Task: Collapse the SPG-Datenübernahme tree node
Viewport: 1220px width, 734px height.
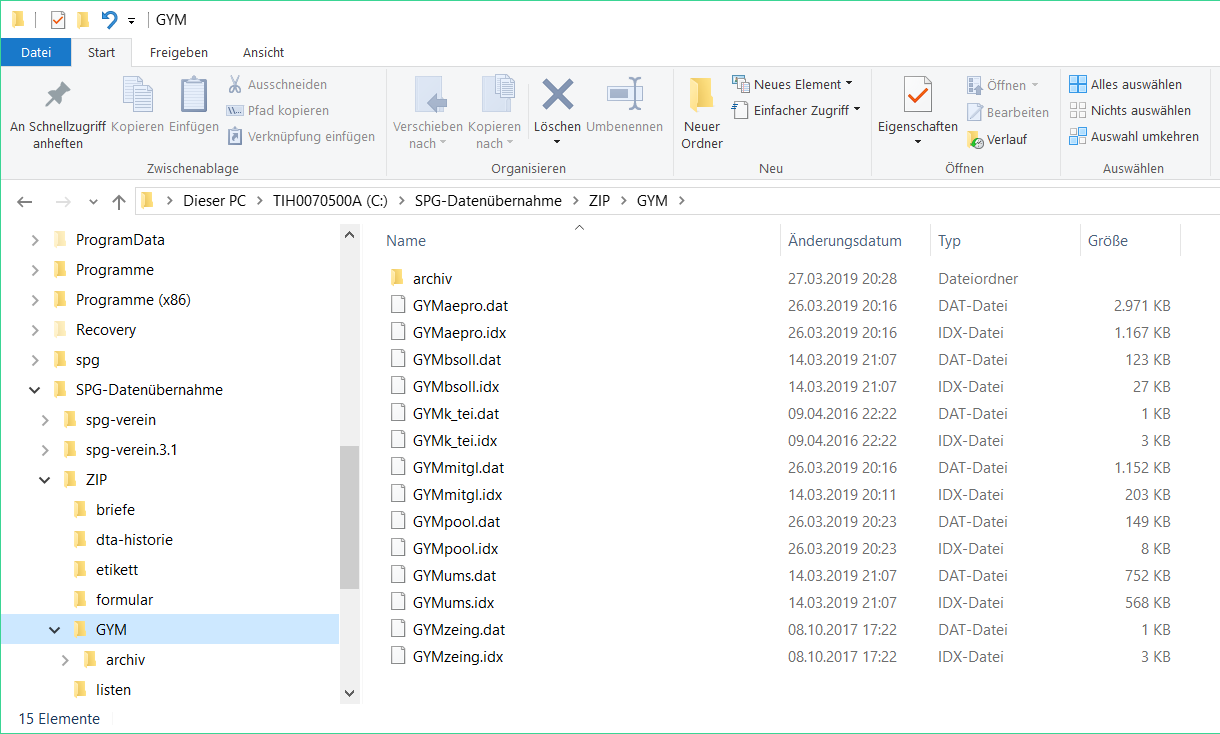Action: pos(35,390)
